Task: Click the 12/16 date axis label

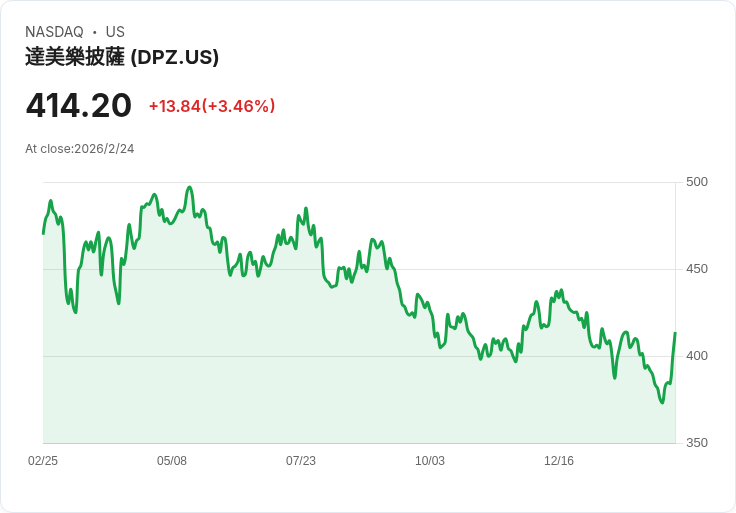Action: coord(559,460)
